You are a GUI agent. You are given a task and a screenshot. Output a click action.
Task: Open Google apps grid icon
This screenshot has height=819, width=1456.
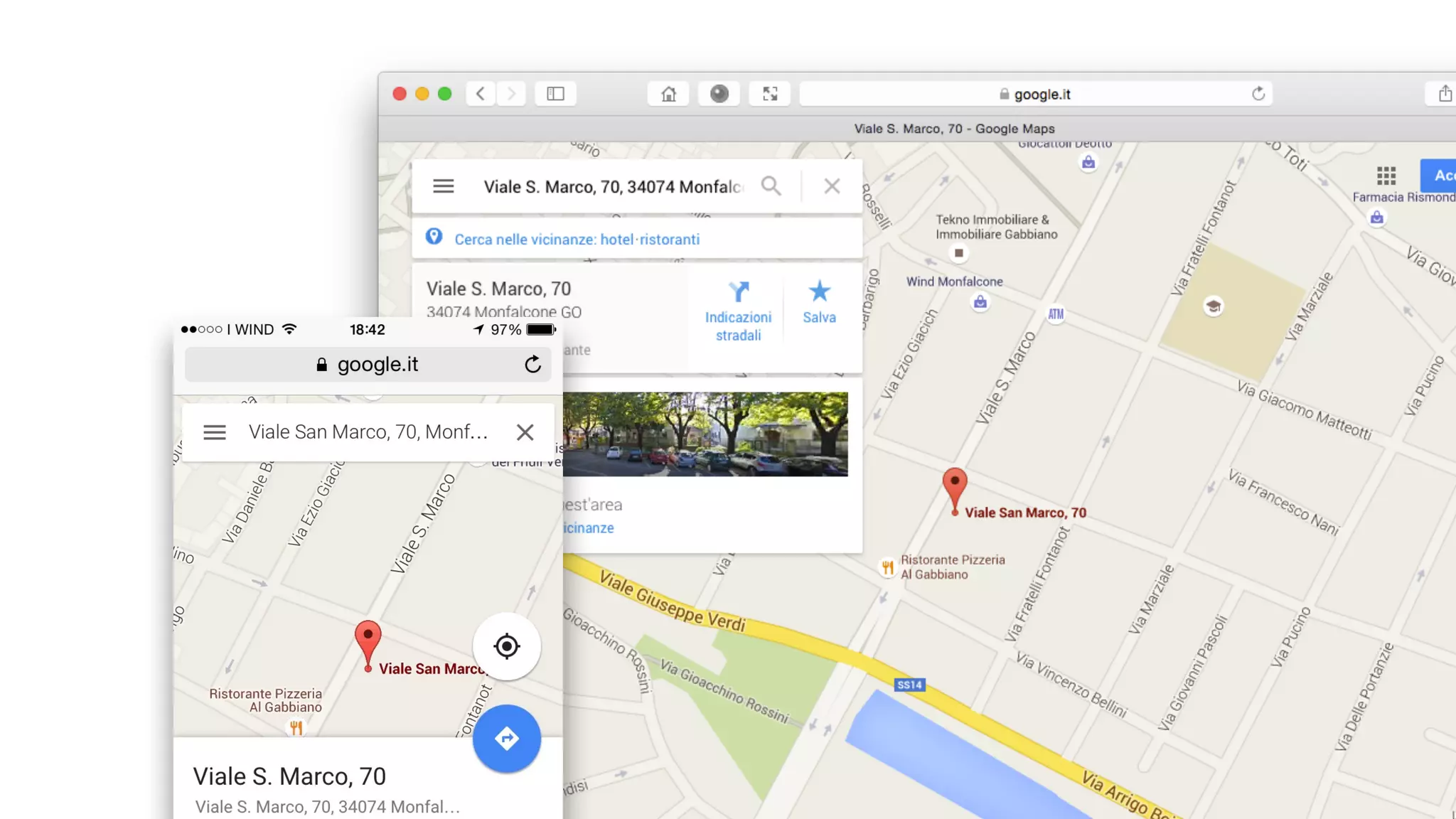pyautogui.click(x=1386, y=175)
